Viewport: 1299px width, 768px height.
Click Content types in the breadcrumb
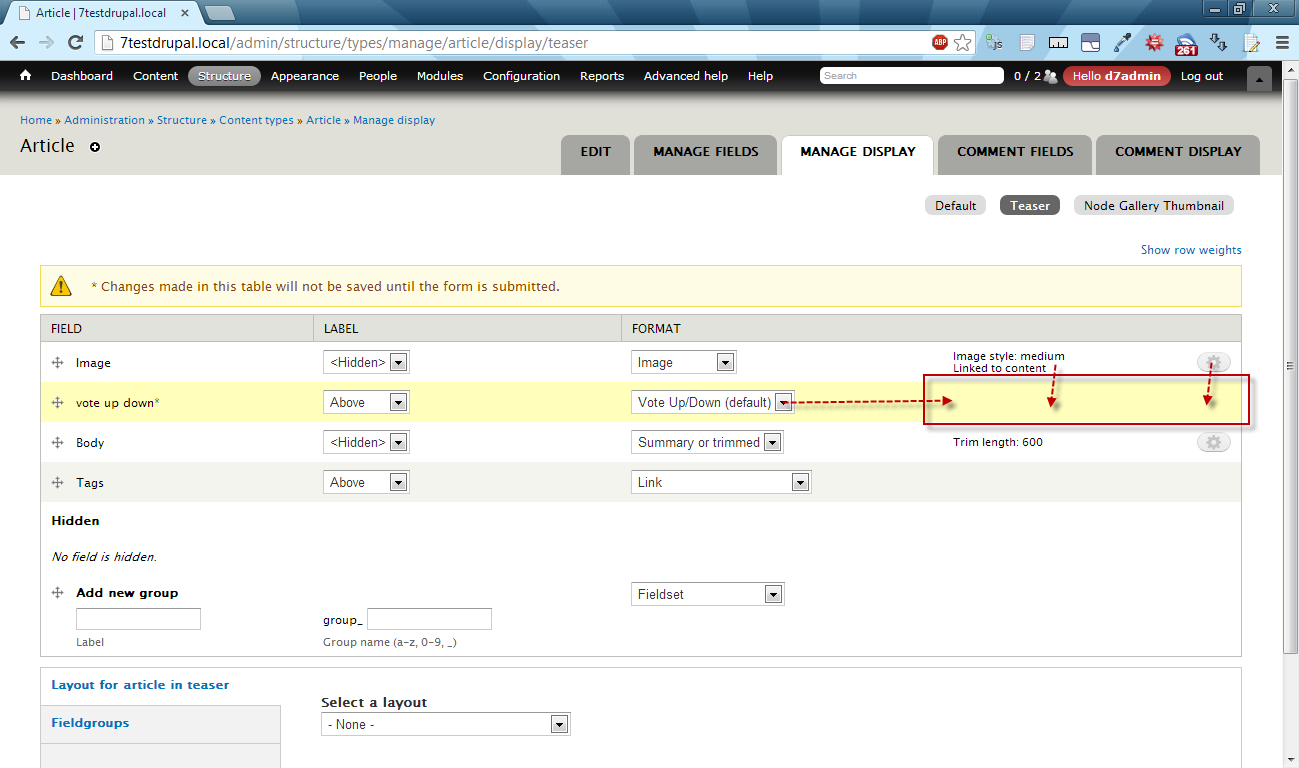click(x=256, y=120)
